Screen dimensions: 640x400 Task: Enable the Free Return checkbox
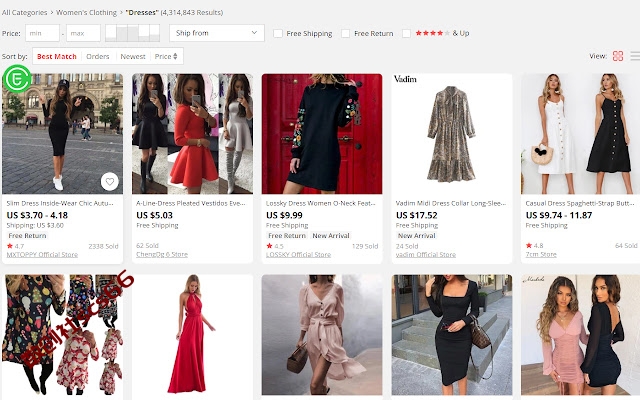tap(345, 33)
